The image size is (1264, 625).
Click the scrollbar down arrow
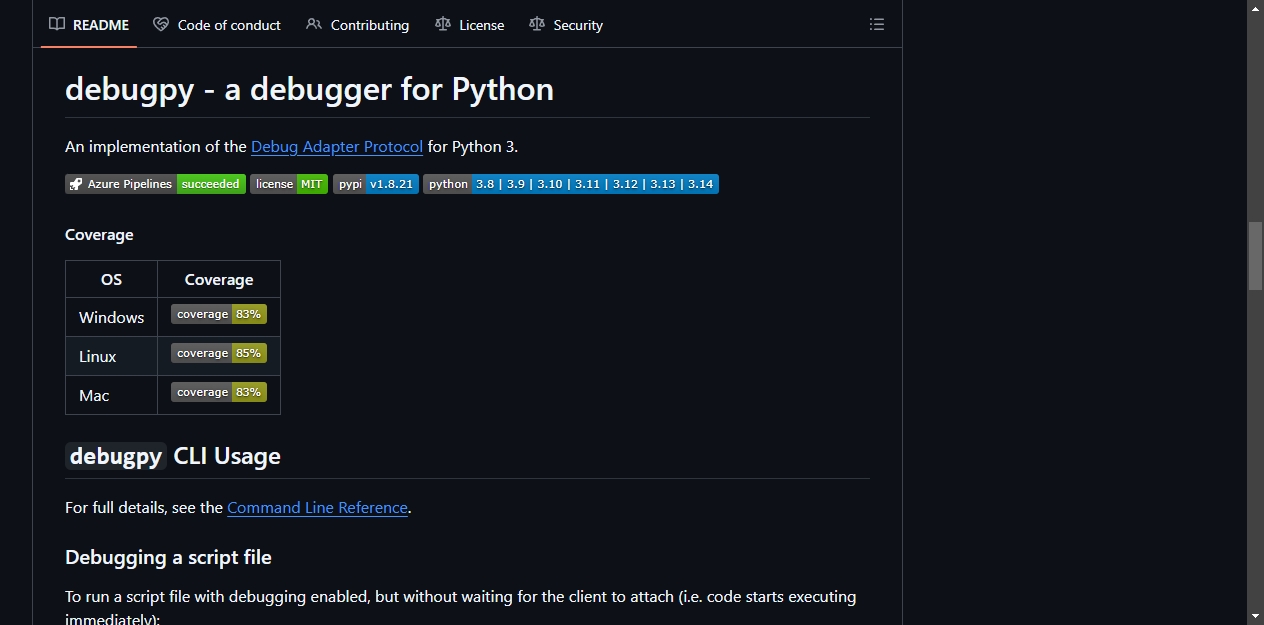(x=1255, y=616)
